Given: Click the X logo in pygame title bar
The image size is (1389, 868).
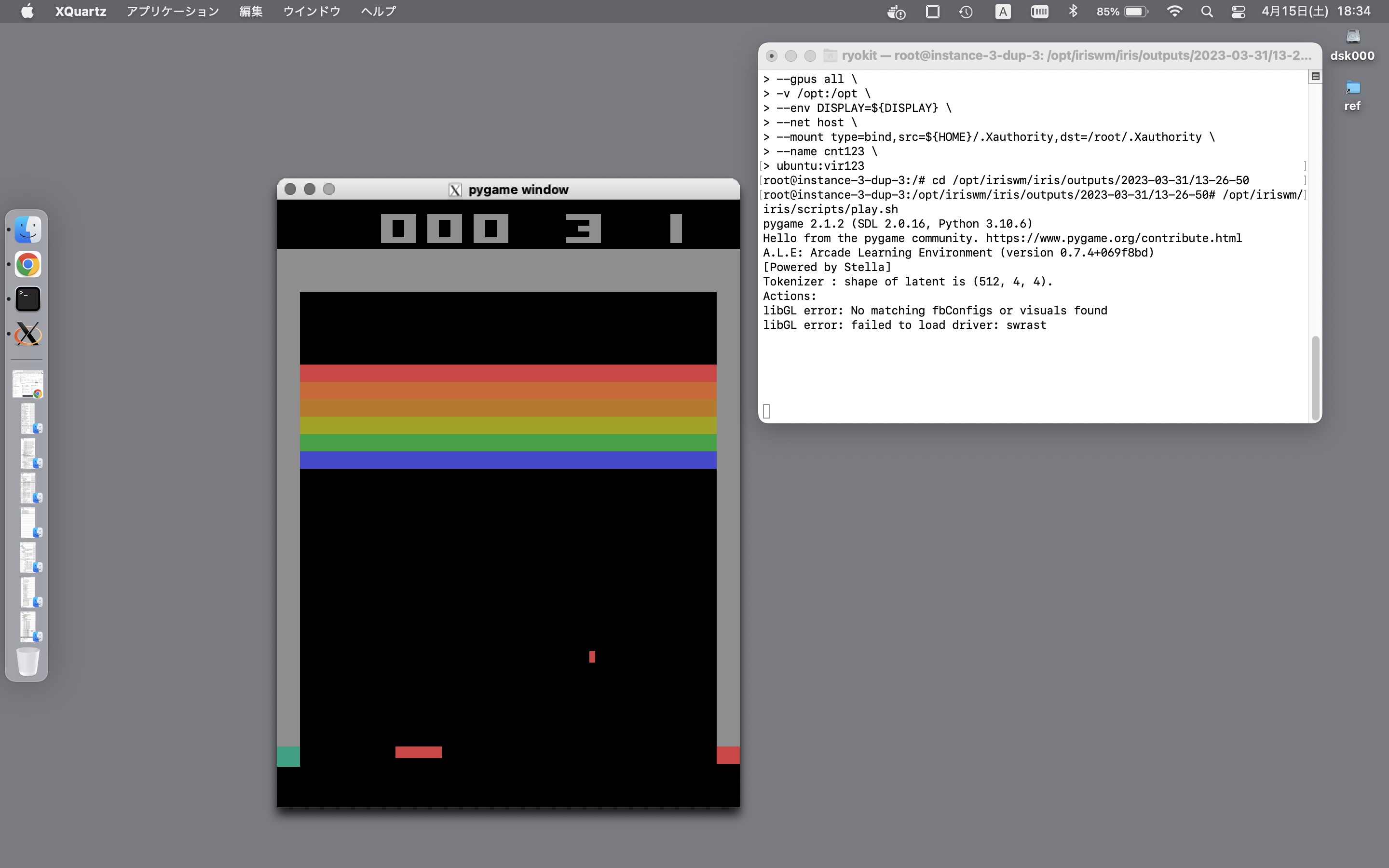Looking at the screenshot, I should tap(455, 190).
